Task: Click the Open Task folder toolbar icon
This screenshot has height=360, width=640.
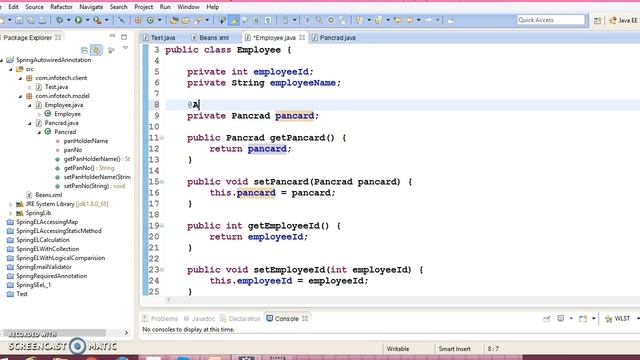Action: click(185, 20)
